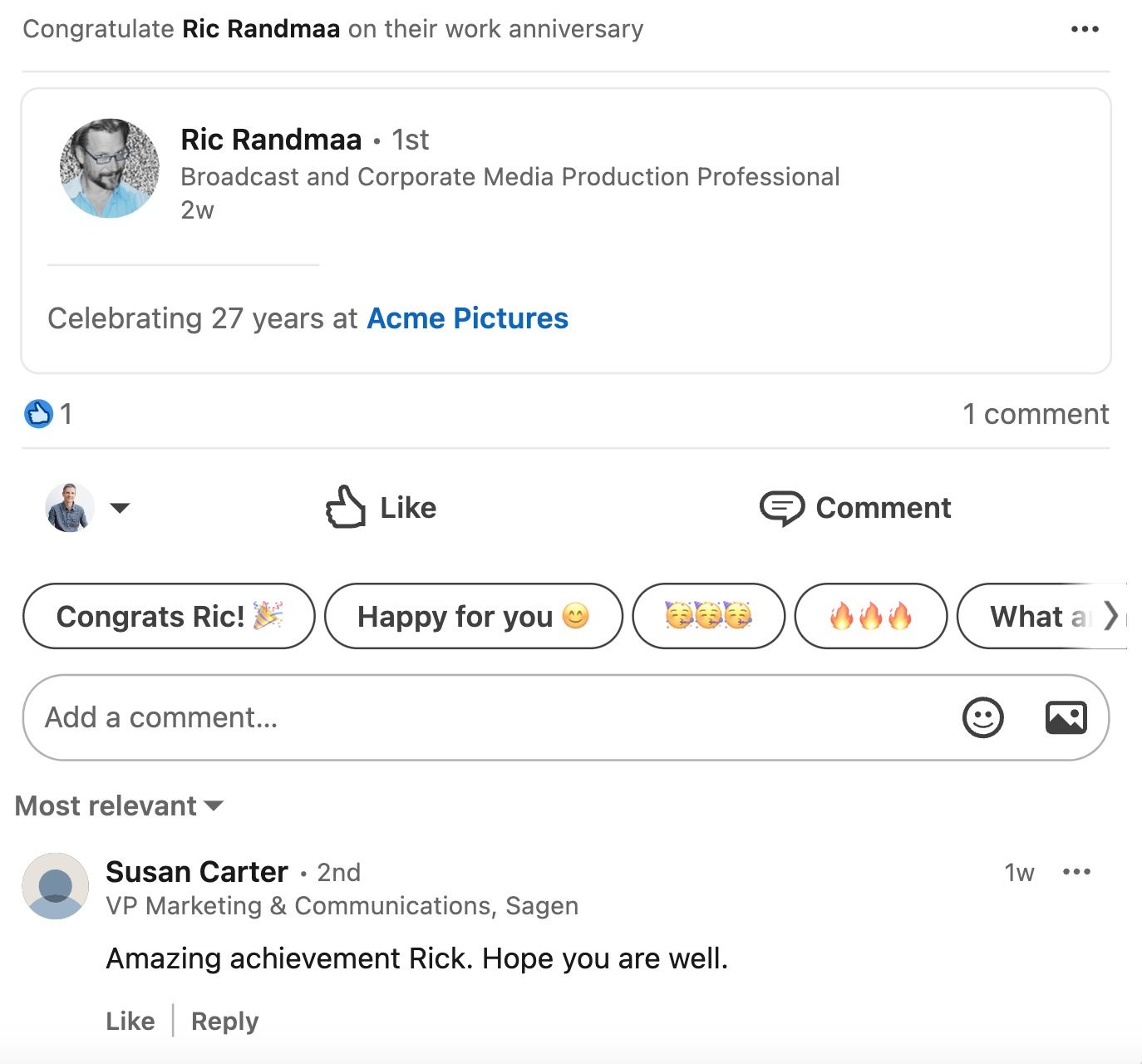
Task: Click the thumbs-up Like button
Action: click(381, 507)
